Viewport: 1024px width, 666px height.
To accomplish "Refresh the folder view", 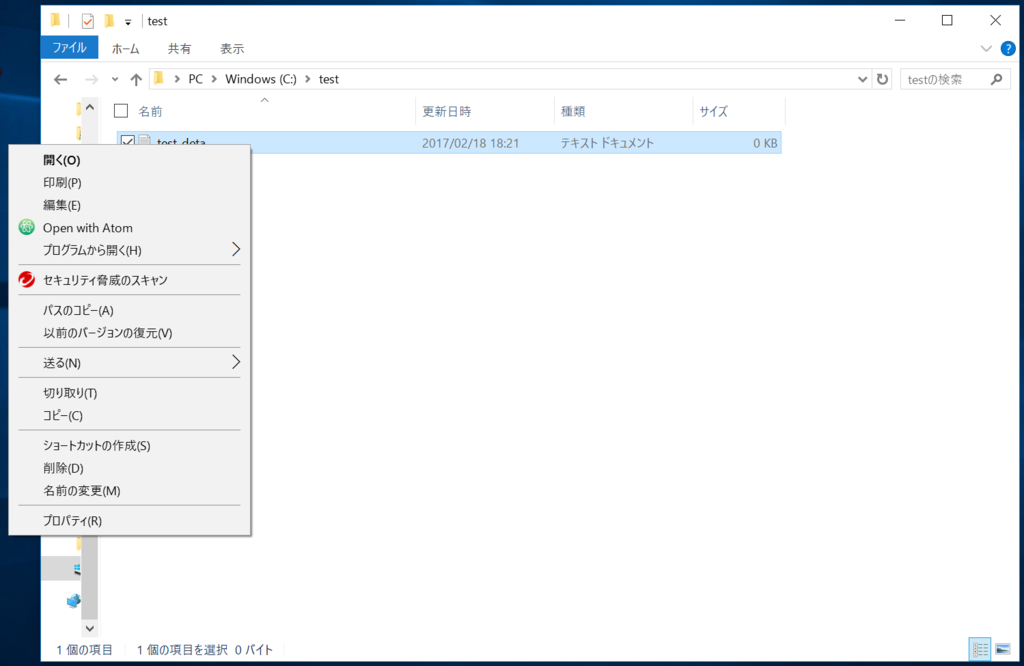I will [882, 79].
